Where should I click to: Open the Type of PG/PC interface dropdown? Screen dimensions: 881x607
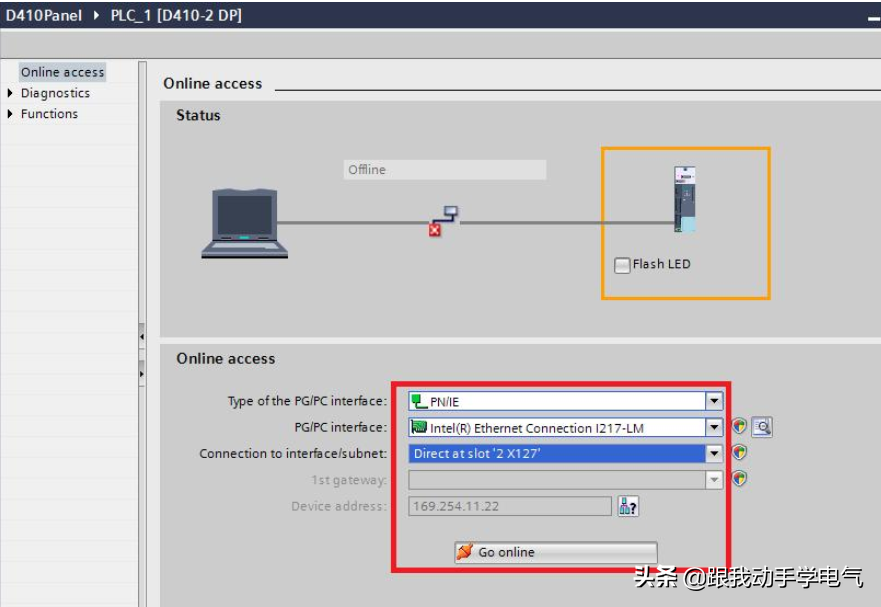pos(714,401)
